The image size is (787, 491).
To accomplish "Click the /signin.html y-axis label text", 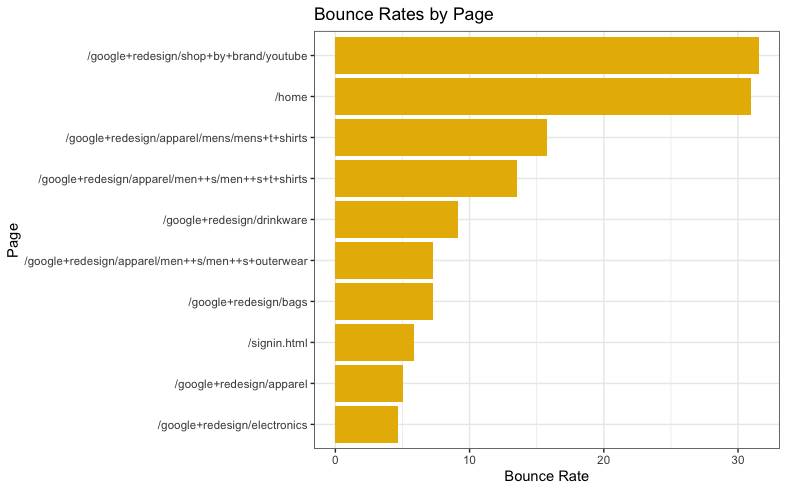I will pos(277,343).
